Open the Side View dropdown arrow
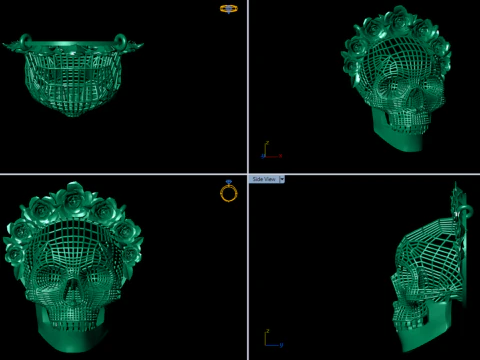480x360 pixels. pos(282,179)
